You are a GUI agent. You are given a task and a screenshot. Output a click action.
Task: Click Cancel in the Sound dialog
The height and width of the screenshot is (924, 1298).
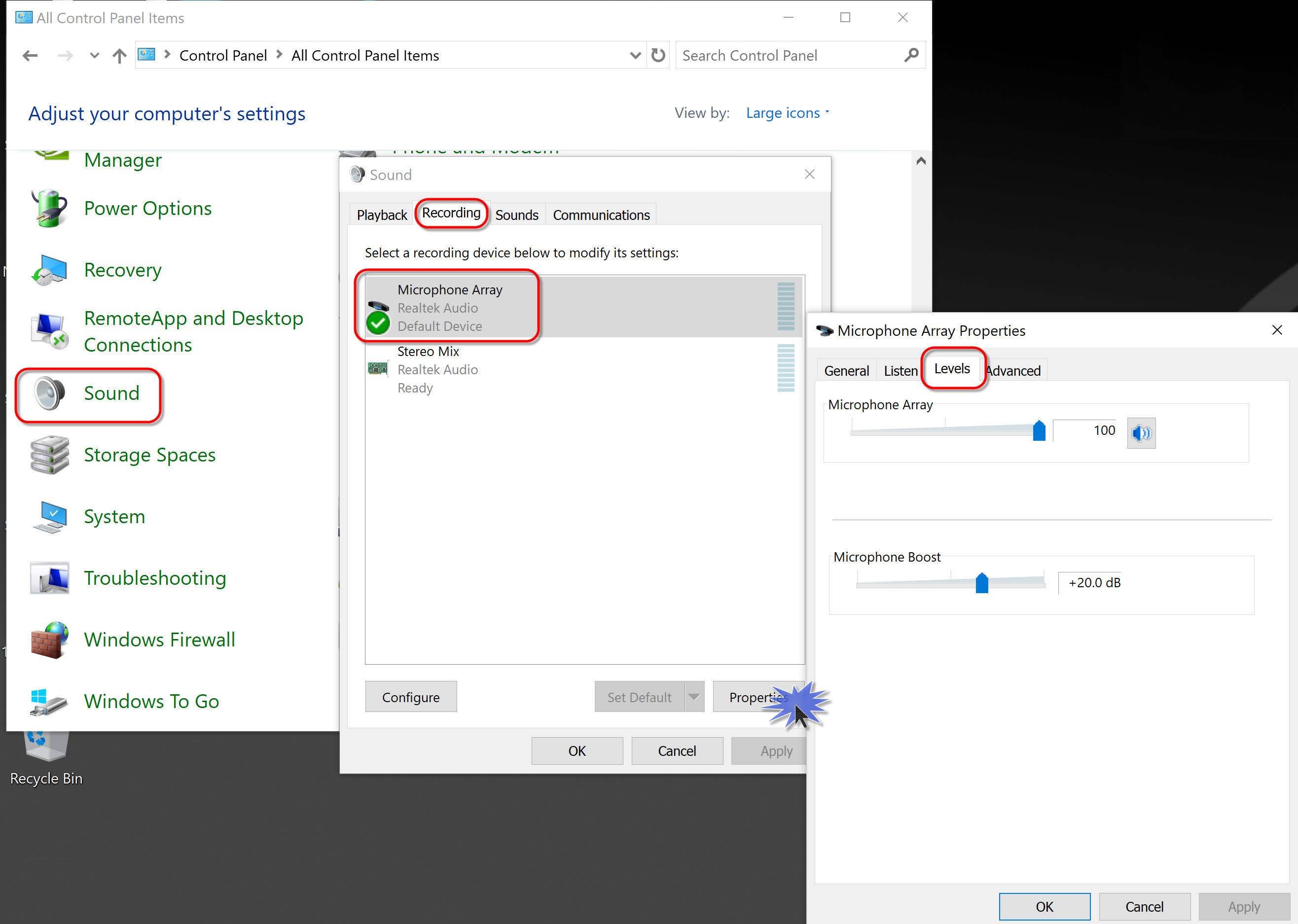pyautogui.click(x=677, y=751)
